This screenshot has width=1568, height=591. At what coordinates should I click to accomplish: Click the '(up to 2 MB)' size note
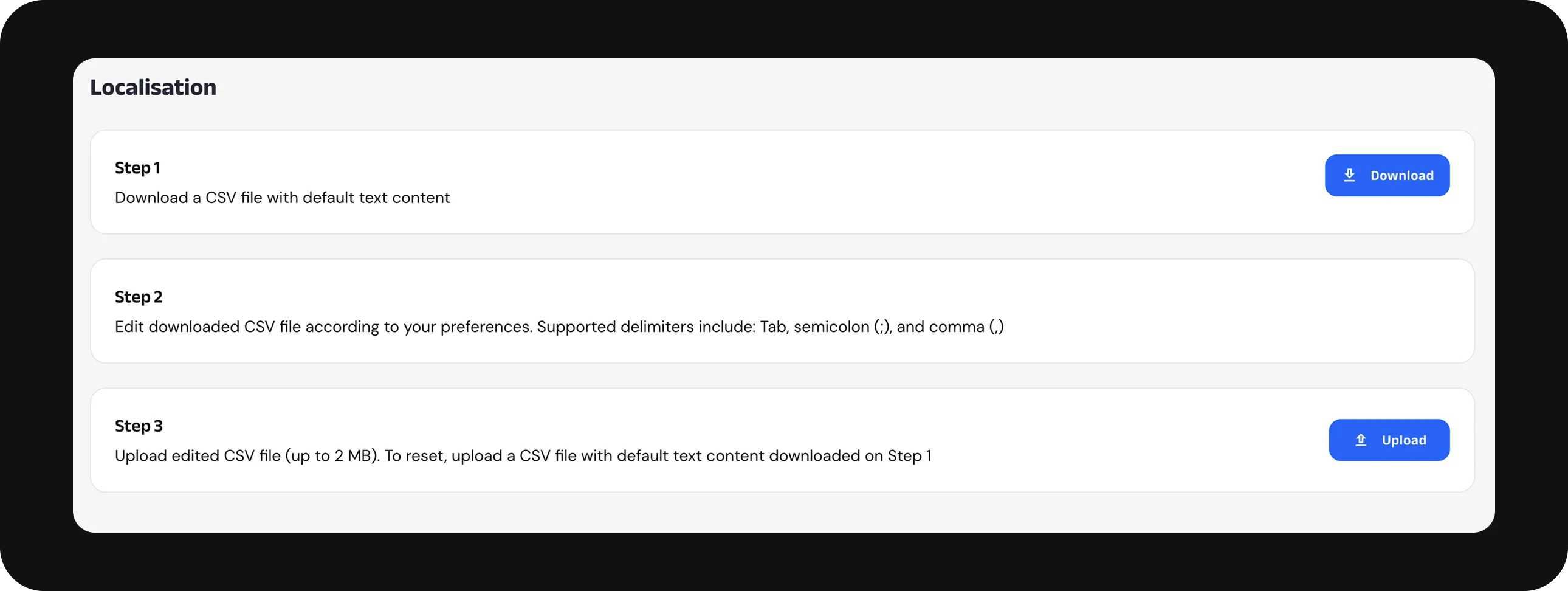[x=332, y=456]
